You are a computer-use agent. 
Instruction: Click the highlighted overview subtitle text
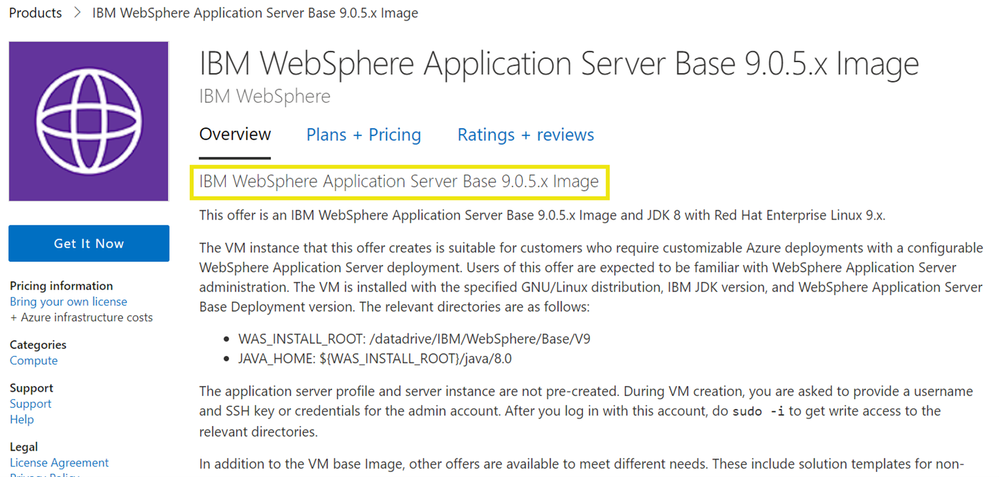(x=399, y=182)
